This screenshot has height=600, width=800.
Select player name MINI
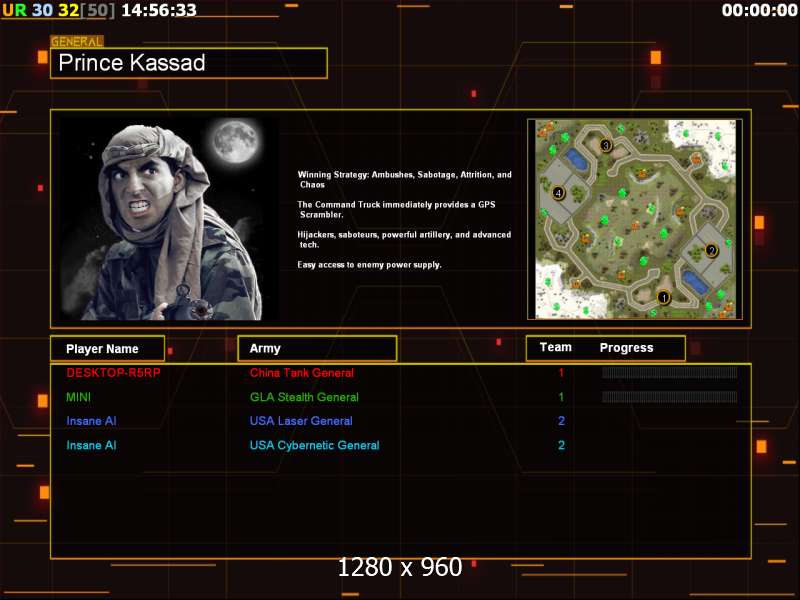[x=79, y=397]
